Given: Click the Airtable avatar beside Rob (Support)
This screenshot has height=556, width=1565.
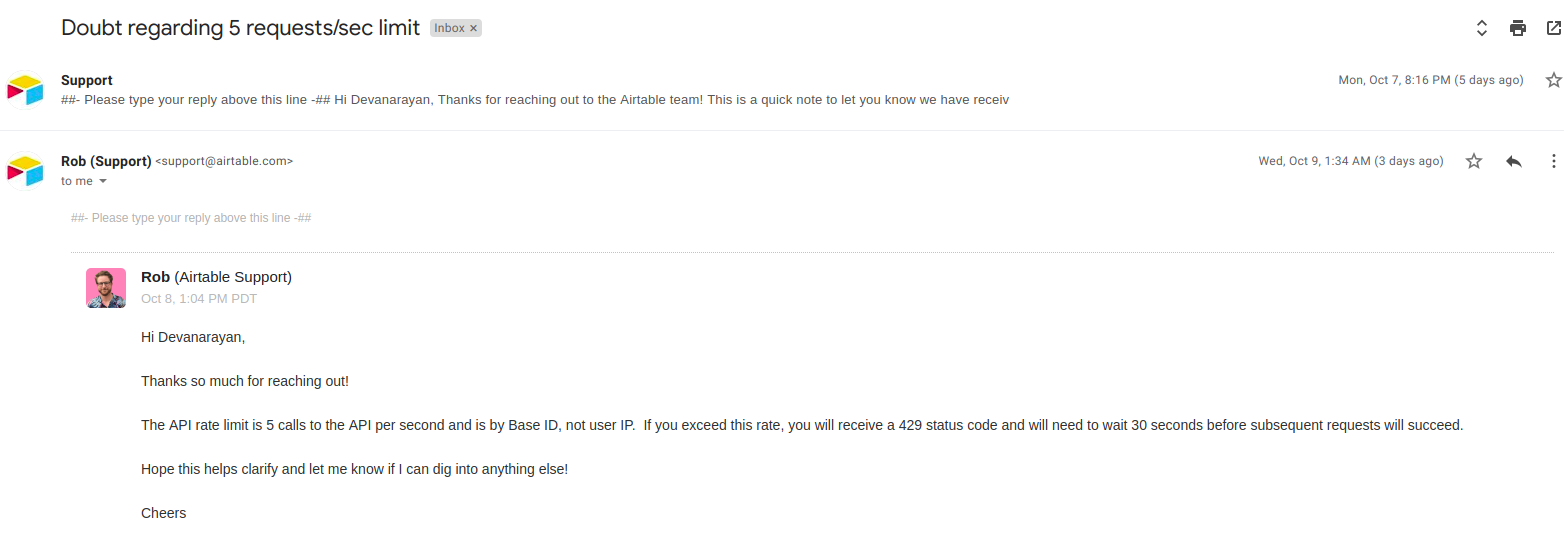Looking at the screenshot, I should [25, 170].
